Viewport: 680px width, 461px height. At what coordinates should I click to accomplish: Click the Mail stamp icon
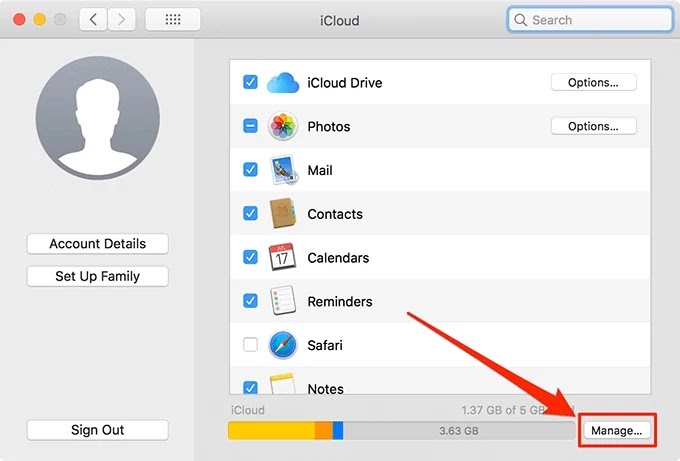pyautogui.click(x=283, y=170)
